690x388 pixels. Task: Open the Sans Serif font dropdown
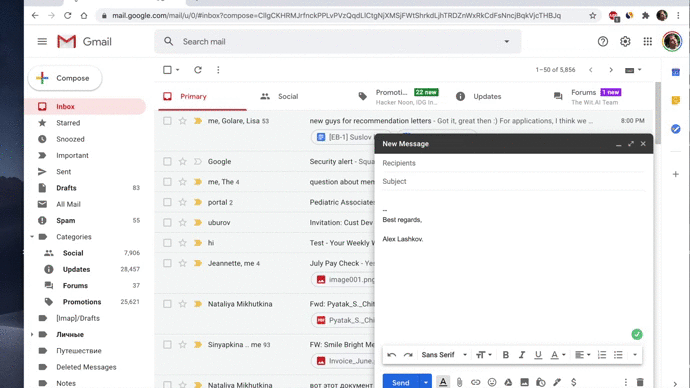click(444, 355)
